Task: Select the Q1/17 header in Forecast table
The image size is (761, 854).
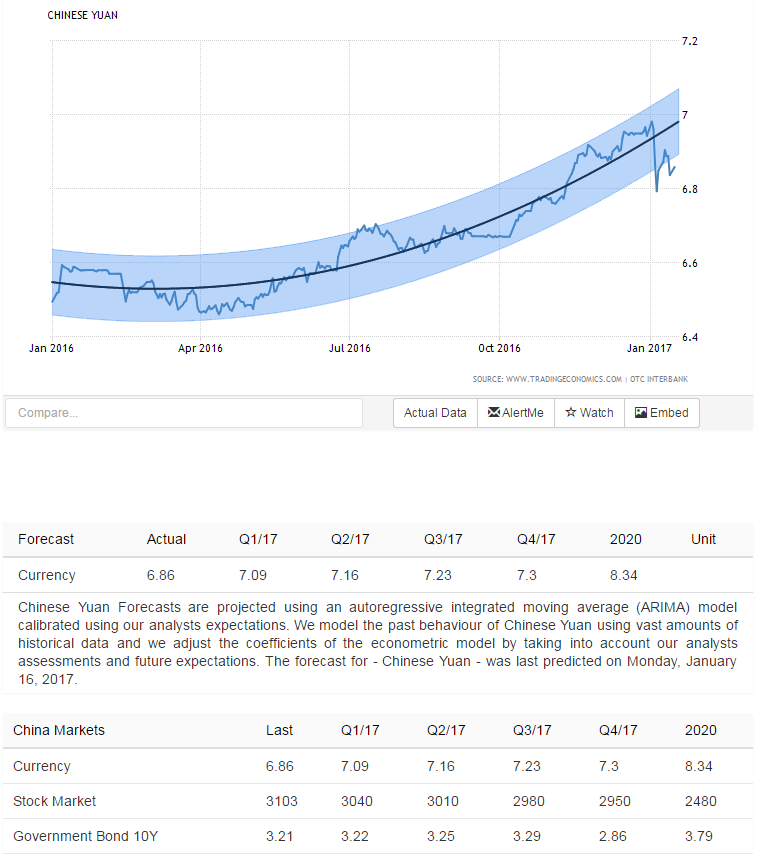Action: [x=258, y=539]
